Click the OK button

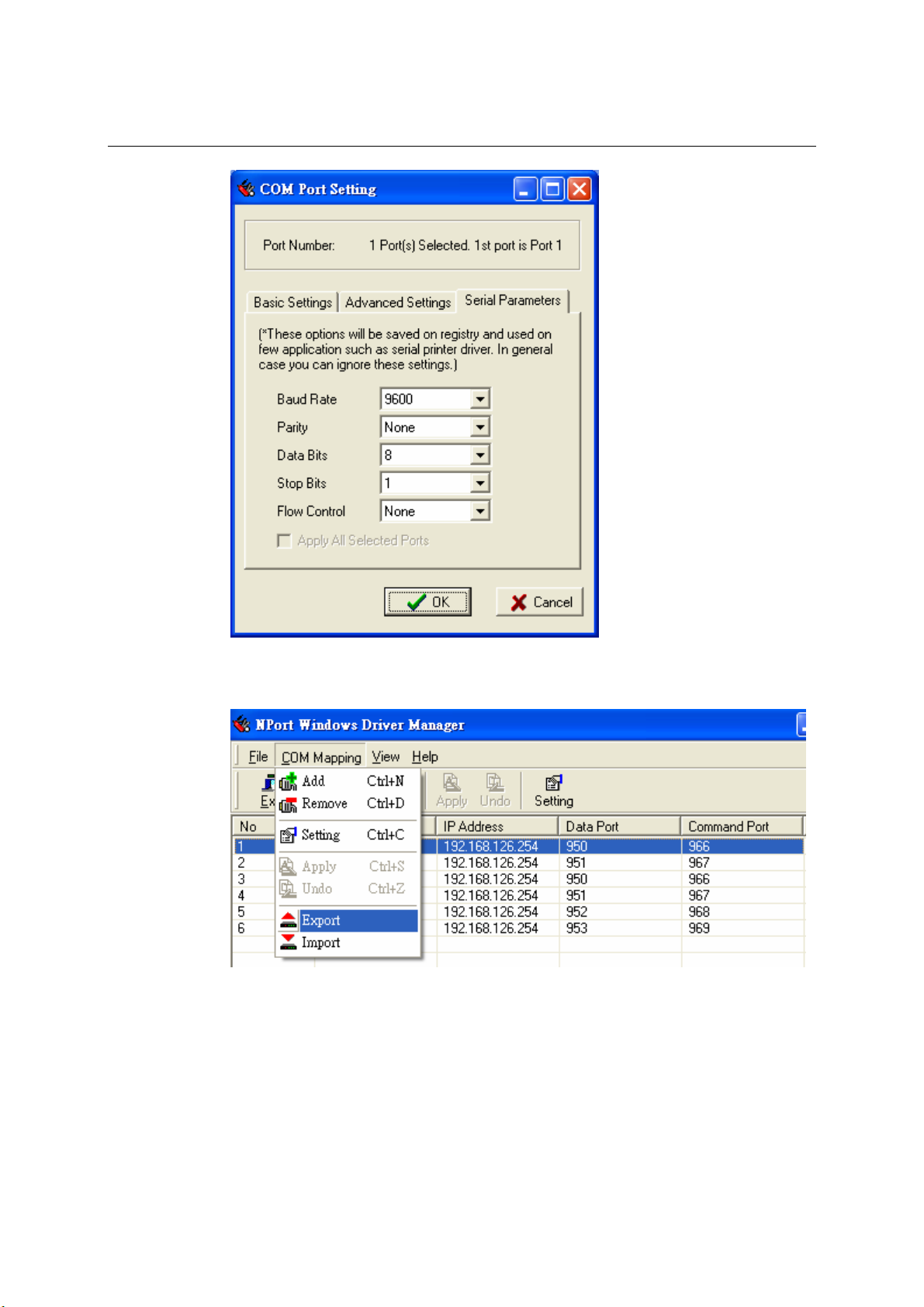pyautogui.click(x=427, y=602)
